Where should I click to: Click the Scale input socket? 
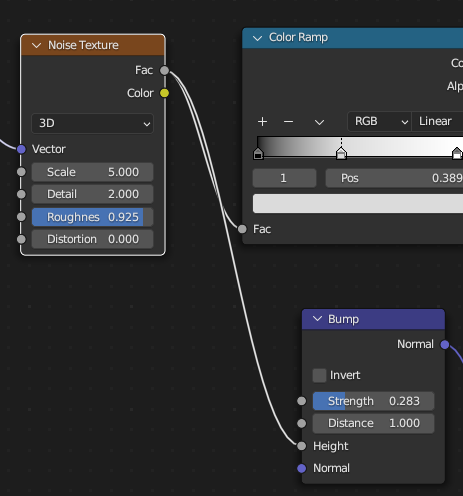[x=21, y=172]
